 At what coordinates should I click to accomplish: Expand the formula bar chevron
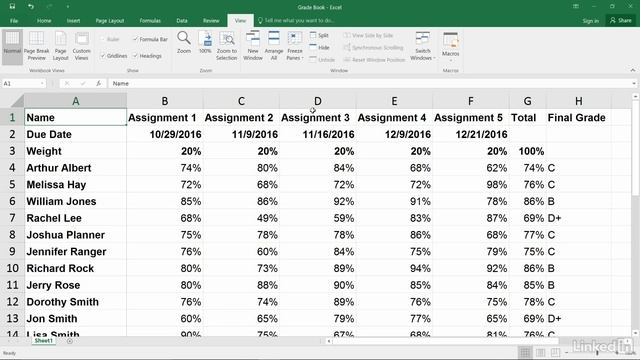tap(634, 83)
